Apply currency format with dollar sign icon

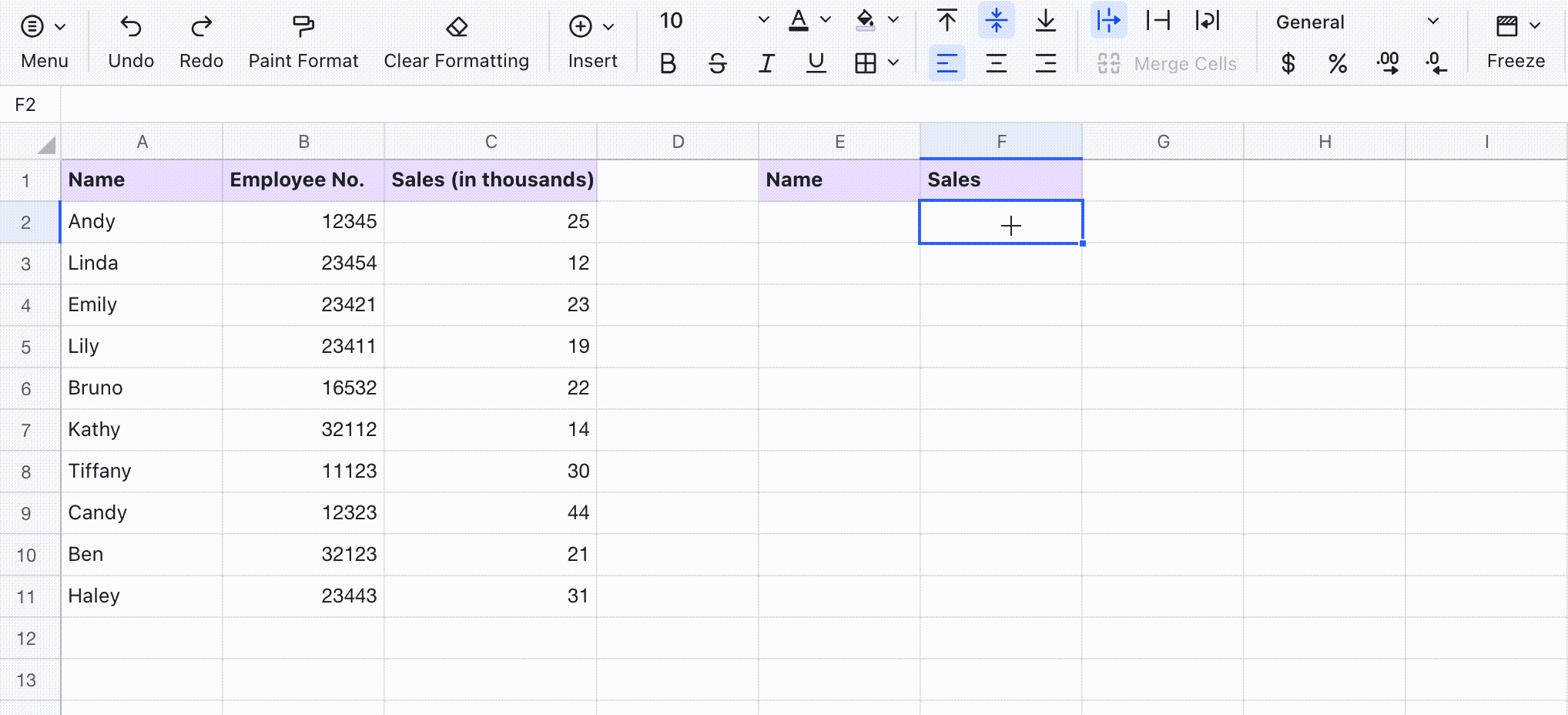tap(1288, 63)
